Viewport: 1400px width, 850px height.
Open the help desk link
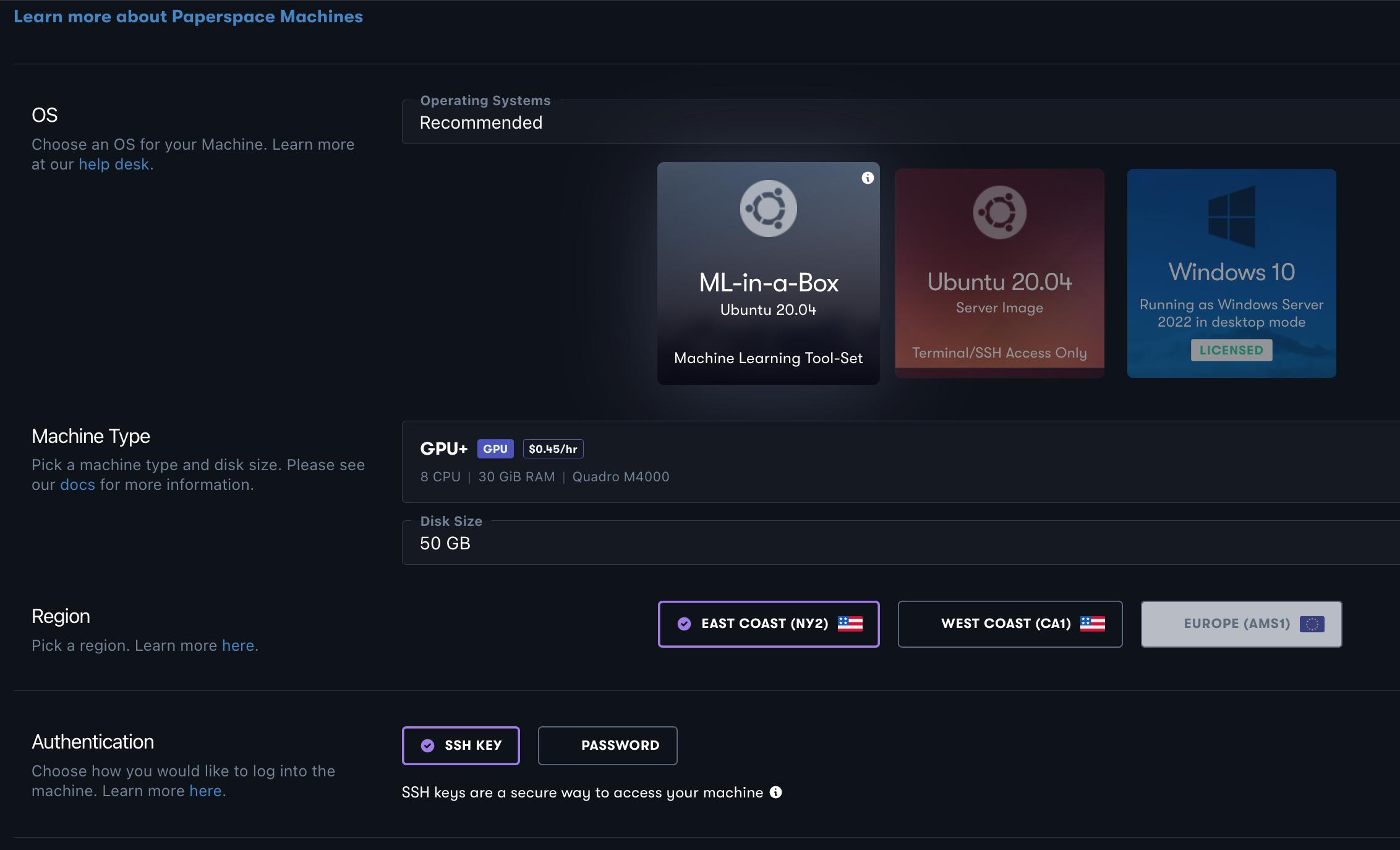tap(114, 164)
